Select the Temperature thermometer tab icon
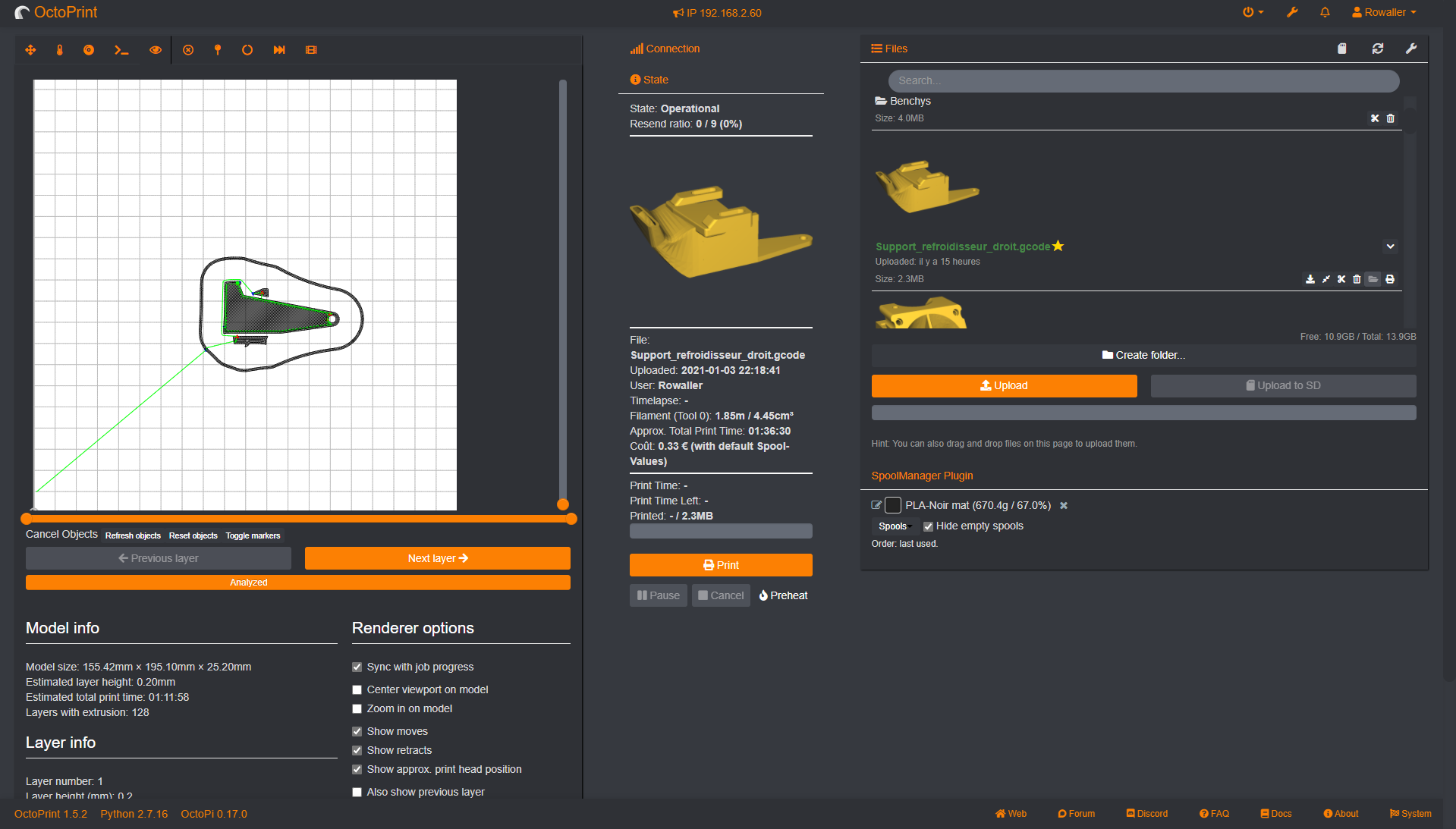 [60, 49]
